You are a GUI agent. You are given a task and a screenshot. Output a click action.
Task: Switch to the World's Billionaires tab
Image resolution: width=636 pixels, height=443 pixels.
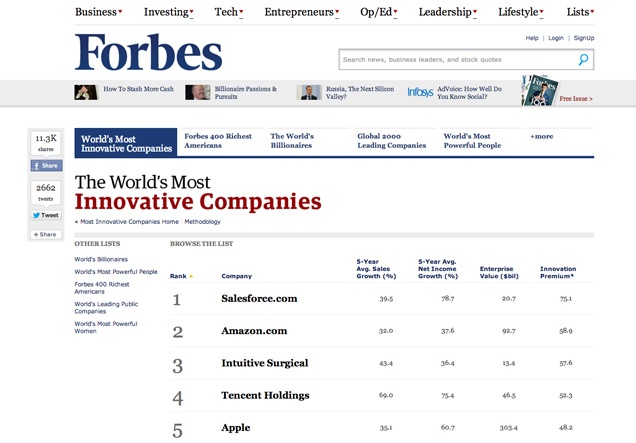pos(292,141)
